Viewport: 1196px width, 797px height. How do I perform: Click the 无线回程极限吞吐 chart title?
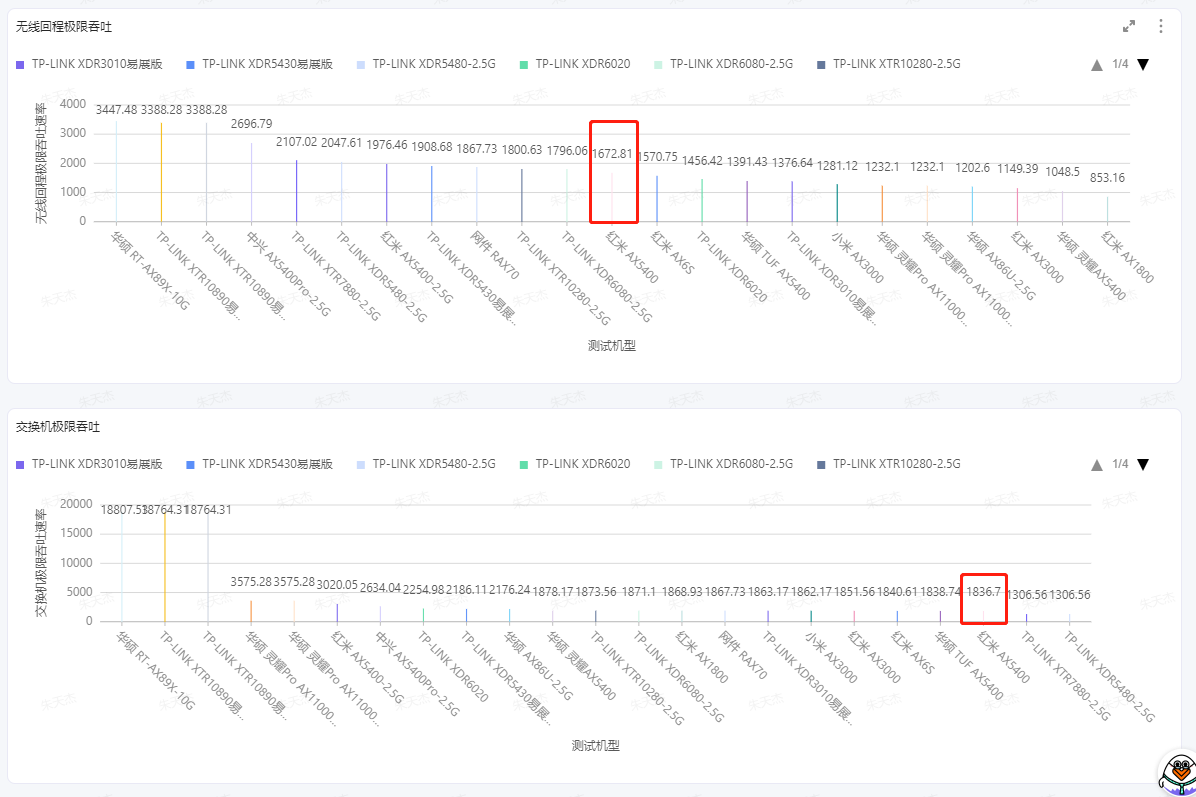[64, 27]
